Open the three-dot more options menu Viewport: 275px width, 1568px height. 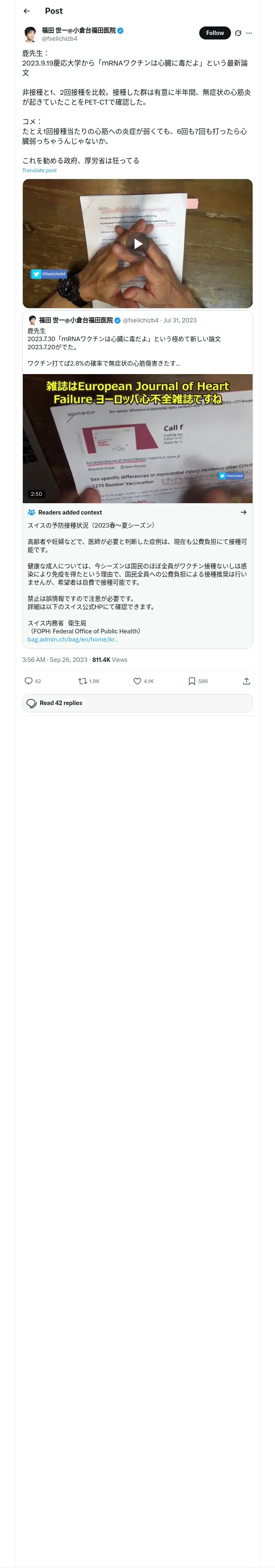(x=249, y=33)
